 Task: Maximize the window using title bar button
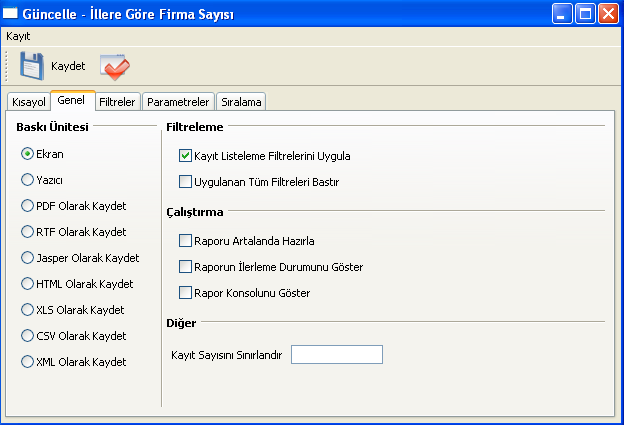(585, 14)
